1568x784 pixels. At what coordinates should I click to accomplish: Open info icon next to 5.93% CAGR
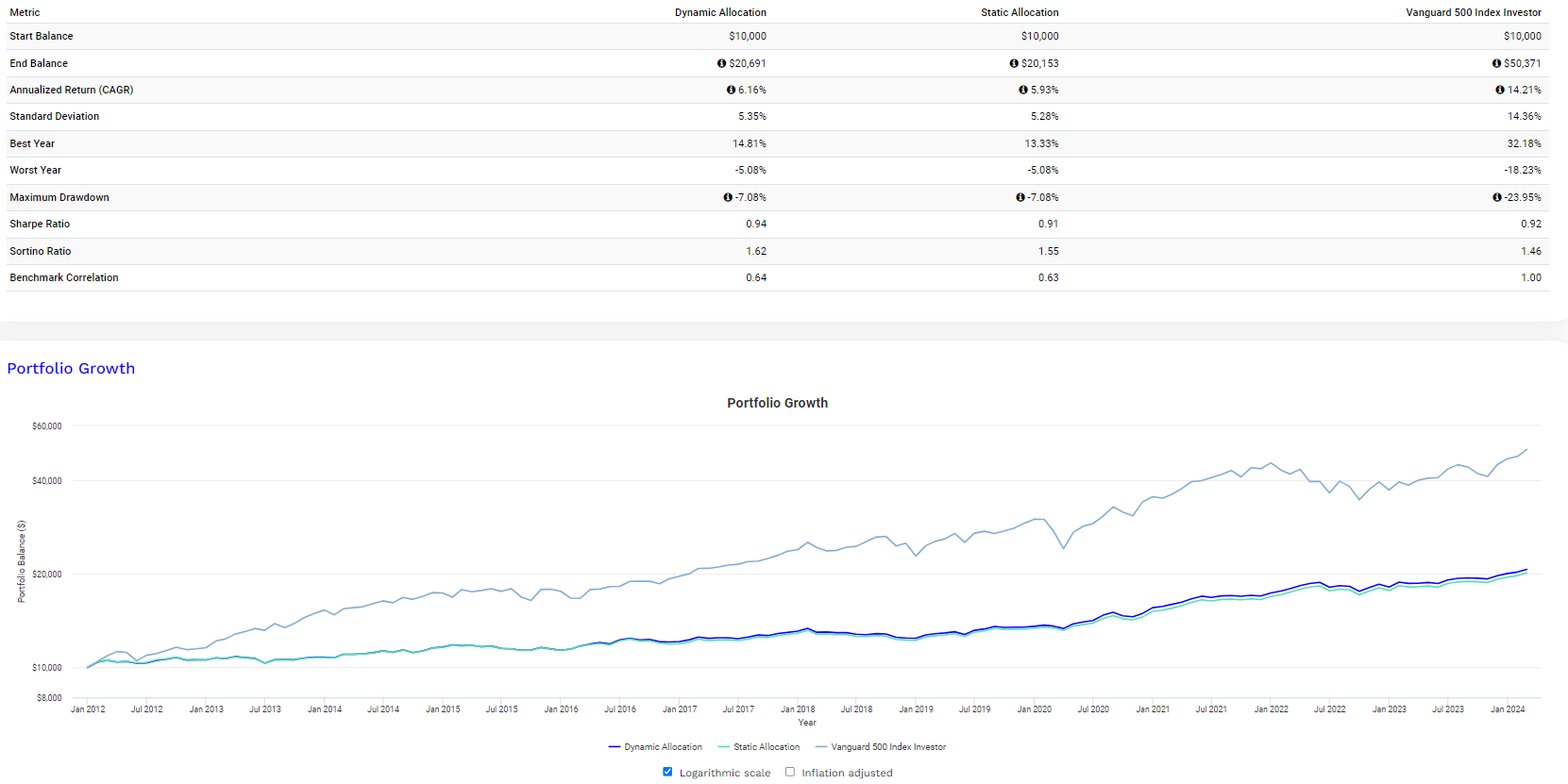[x=1023, y=90]
